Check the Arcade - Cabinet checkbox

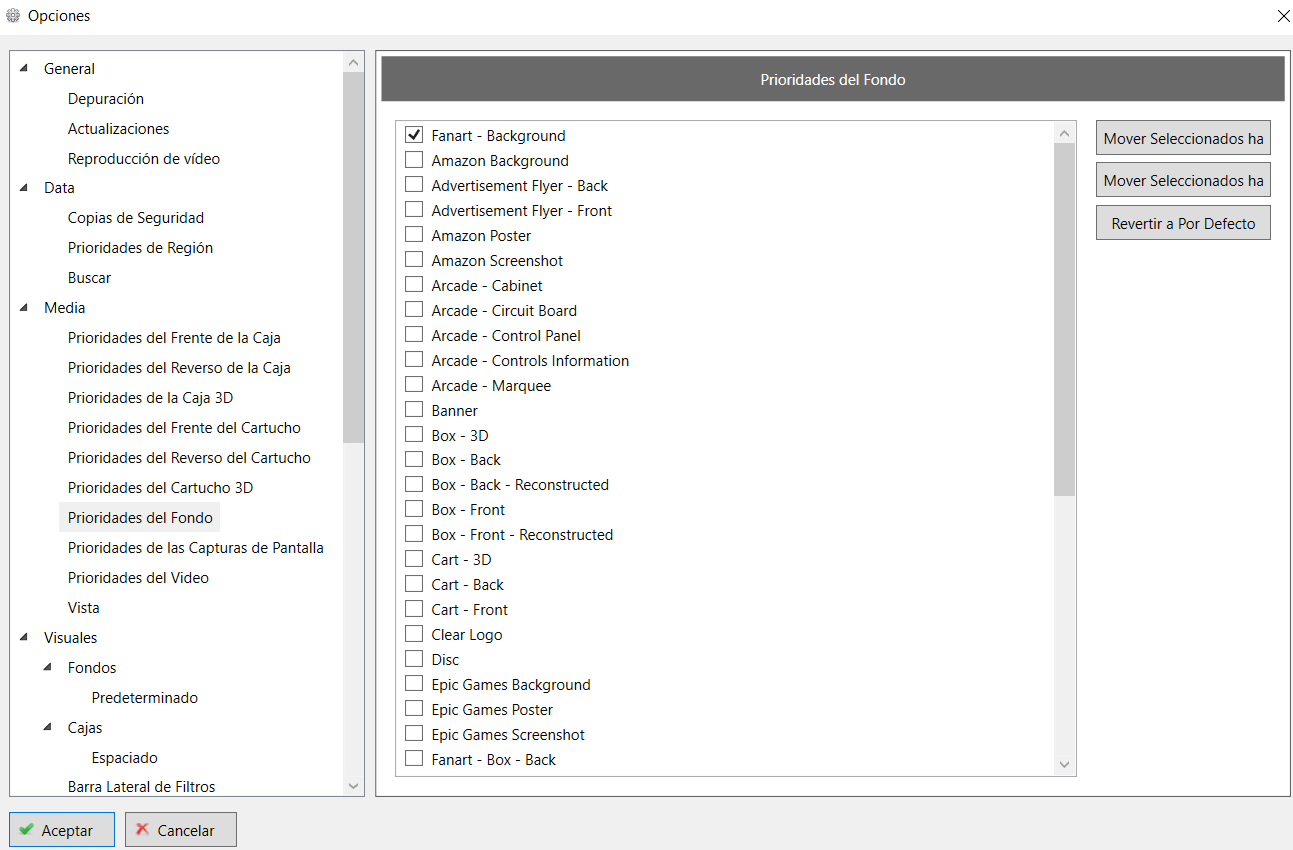(414, 285)
